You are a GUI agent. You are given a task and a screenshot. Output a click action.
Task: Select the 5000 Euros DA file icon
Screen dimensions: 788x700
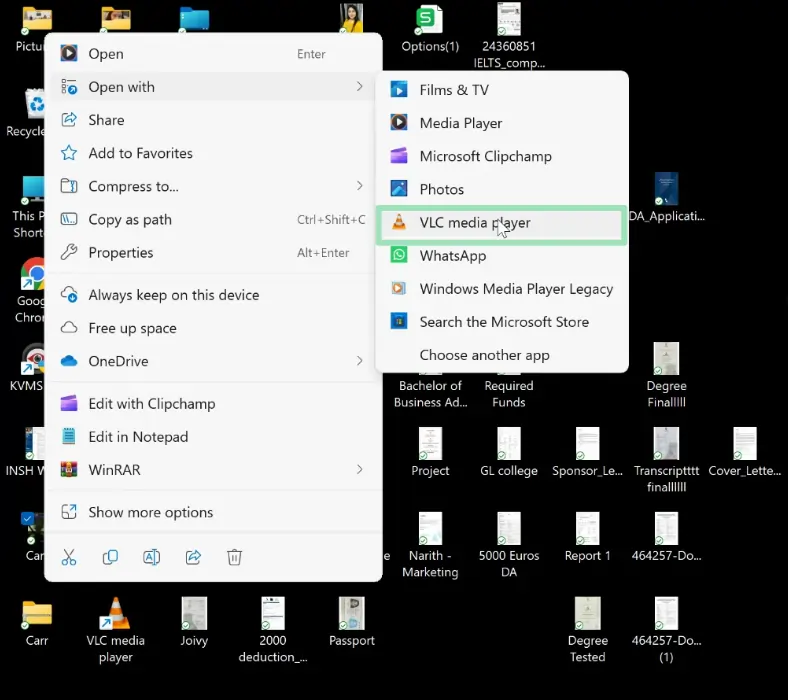tap(509, 529)
